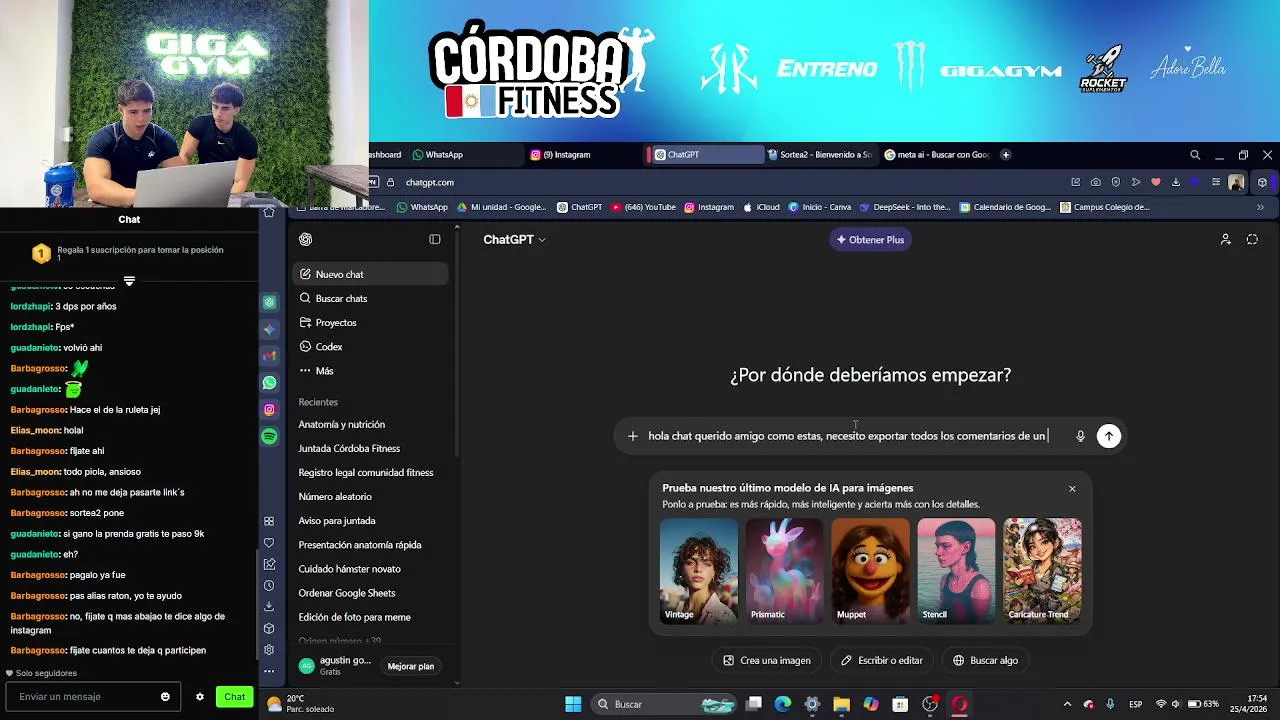Click the plus attach icon in prompt box

pos(632,435)
